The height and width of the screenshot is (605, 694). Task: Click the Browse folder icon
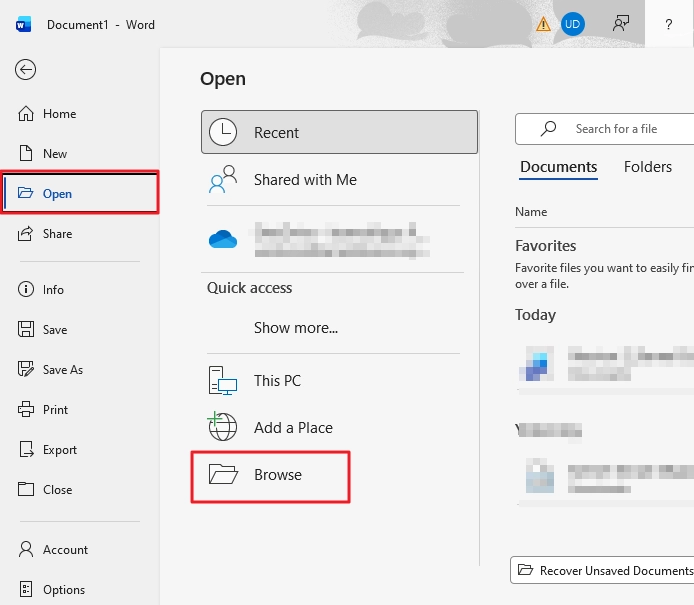point(223,474)
